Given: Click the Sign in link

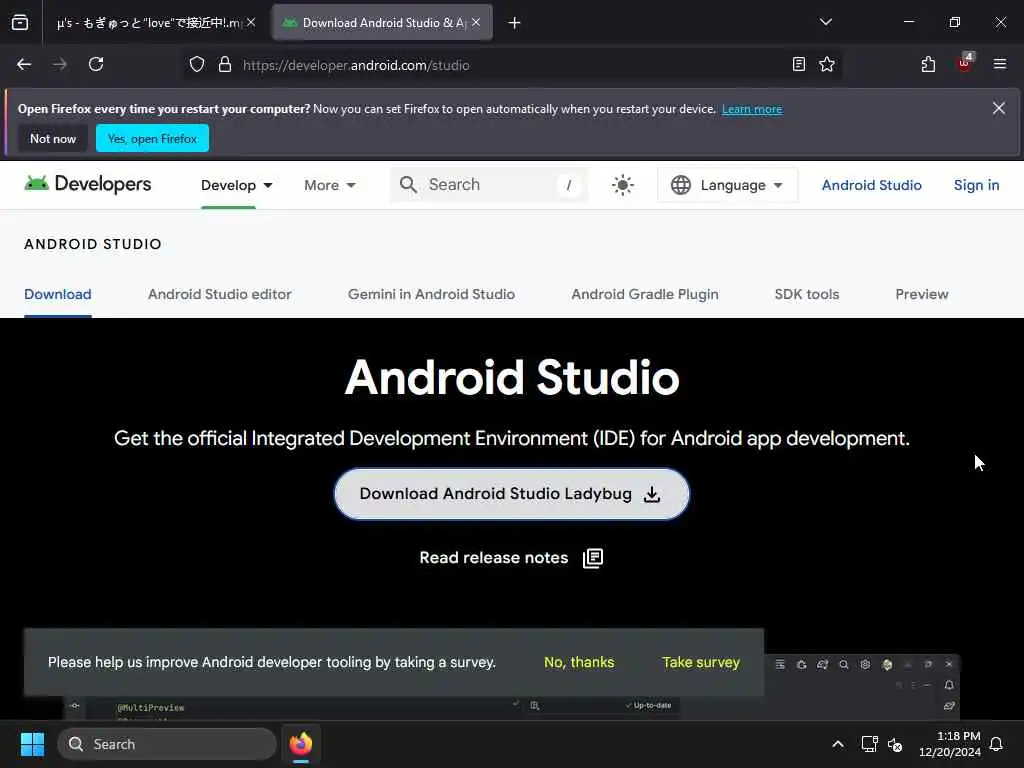Looking at the screenshot, I should point(976,185).
